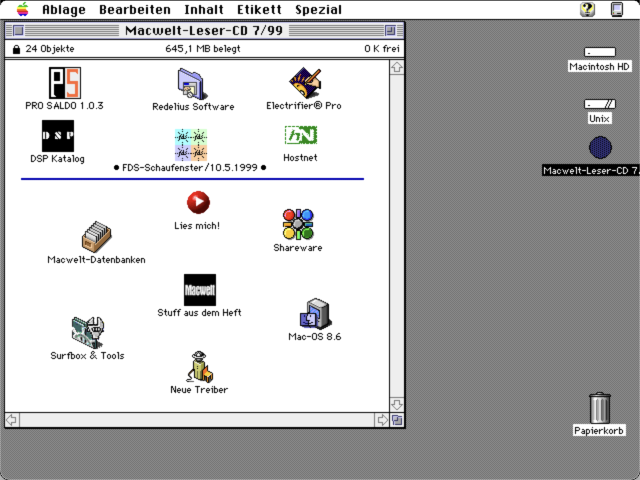Click the Macwelt-Leser-CD 7/99 title bar
Screen dimensions: 640x480
(204, 30)
